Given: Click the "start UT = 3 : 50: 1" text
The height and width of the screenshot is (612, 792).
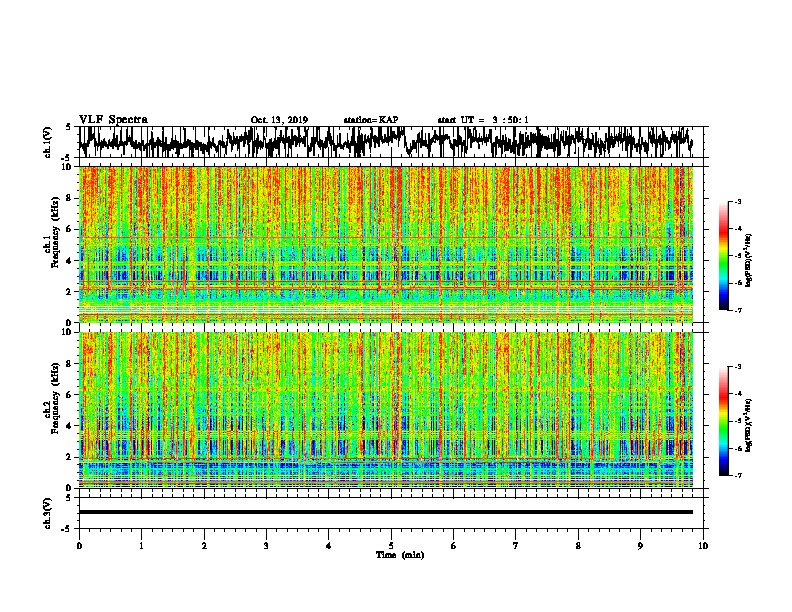Looking at the screenshot, I should click(x=483, y=120).
